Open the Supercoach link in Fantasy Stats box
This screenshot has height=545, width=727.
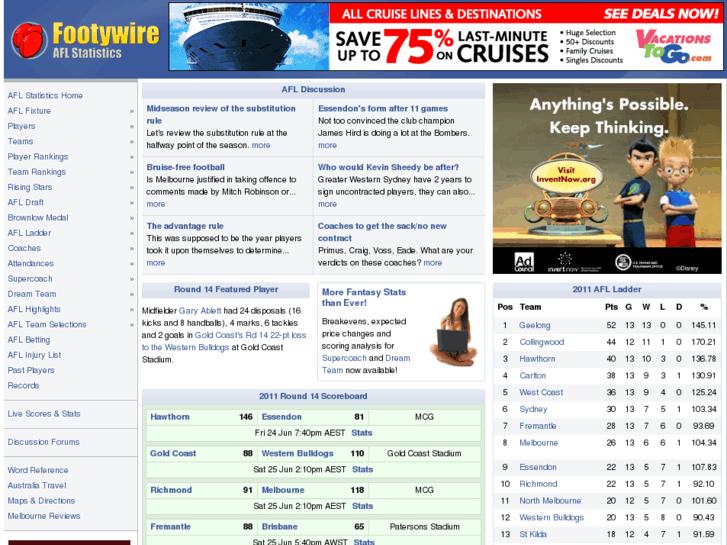344,358
